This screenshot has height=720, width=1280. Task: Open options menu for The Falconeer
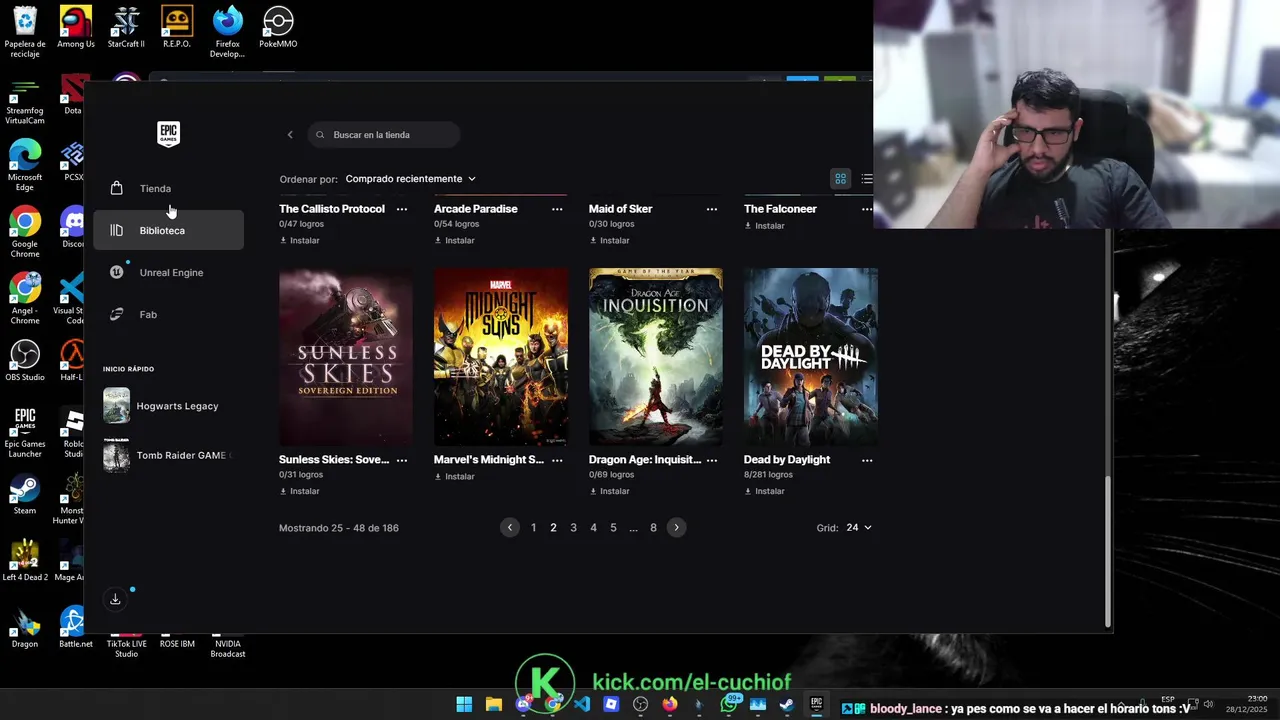pos(866,209)
